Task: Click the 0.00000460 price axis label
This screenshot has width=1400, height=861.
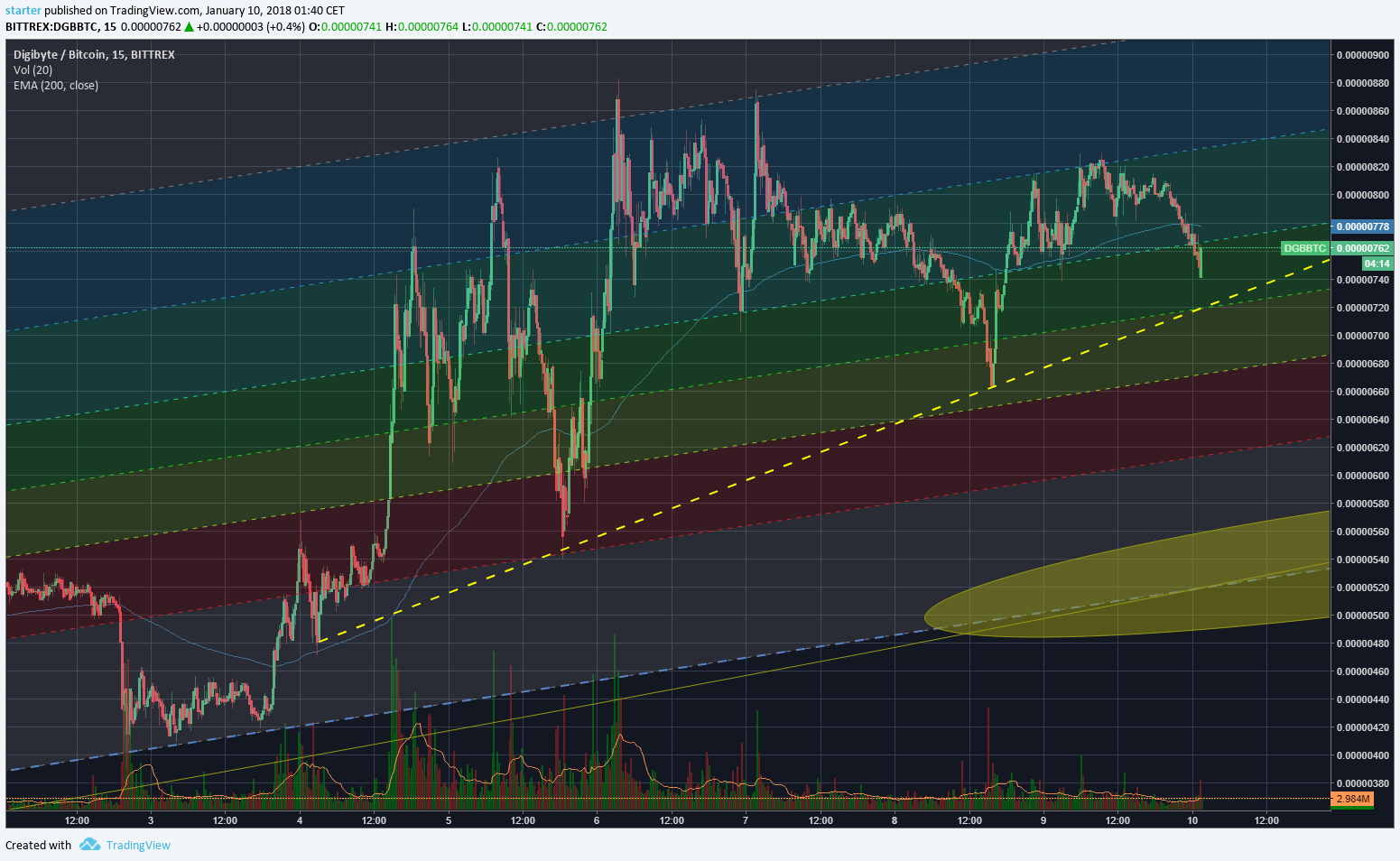Action: [x=1363, y=671]
